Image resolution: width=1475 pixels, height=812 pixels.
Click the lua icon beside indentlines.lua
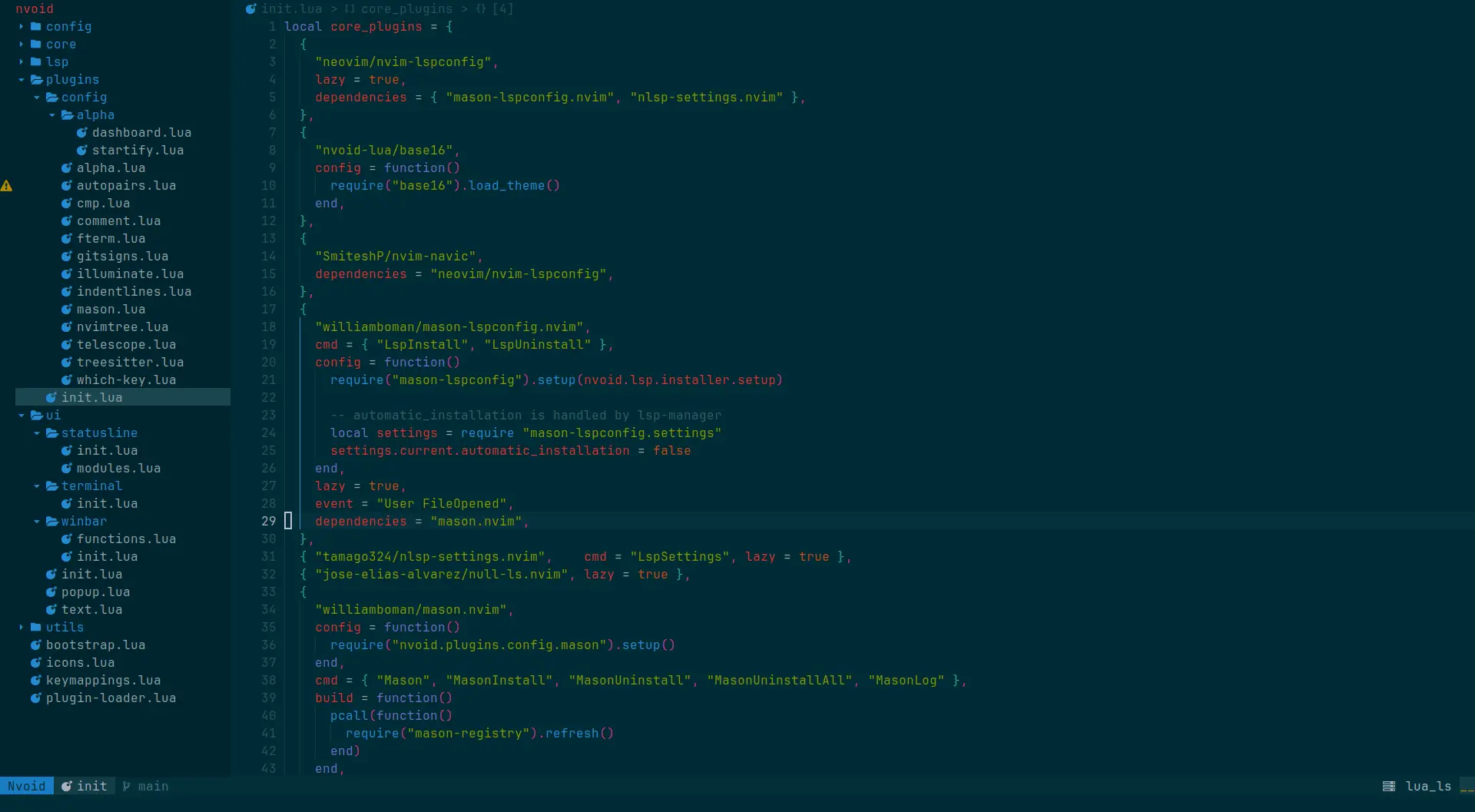click(67, 292)
